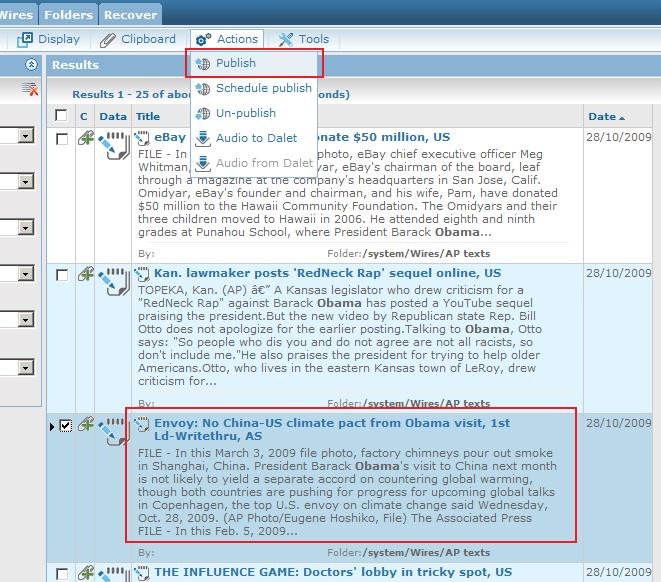Click the row arrow marker beside the Envoy story
This screenshot has width=661, height=582.
pyautogui.click(x=52, y=426)
